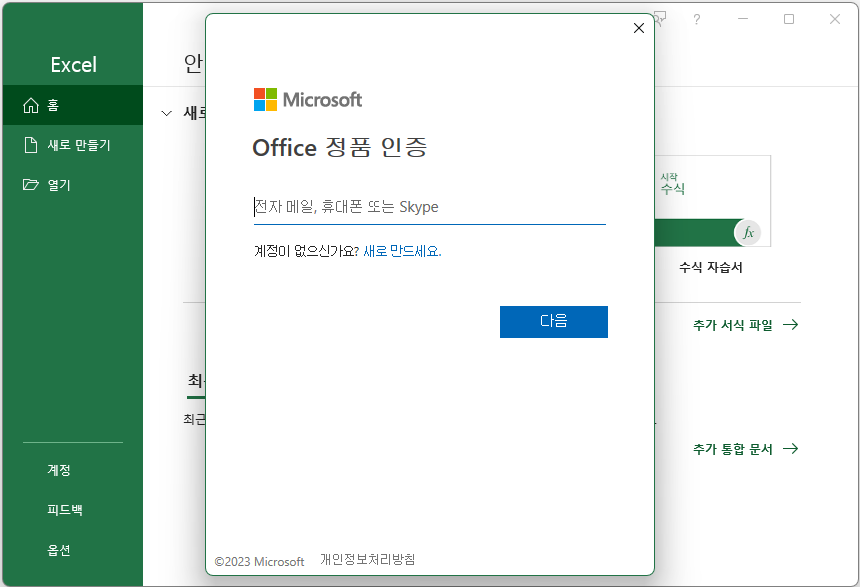Open 새로 만들기 in sidebar
Viewport: 860px width, 587px height.
pos(72,145)
